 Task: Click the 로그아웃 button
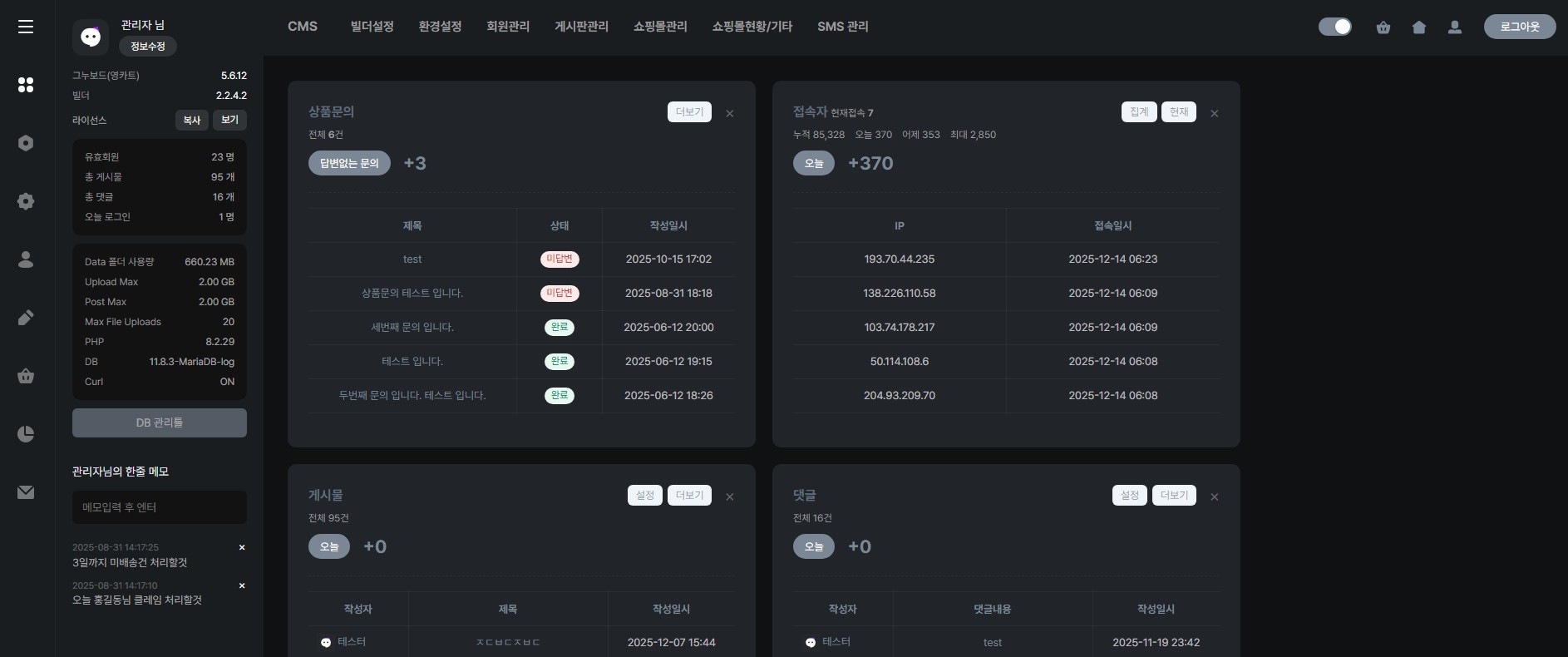click(x=1519, y=27)
